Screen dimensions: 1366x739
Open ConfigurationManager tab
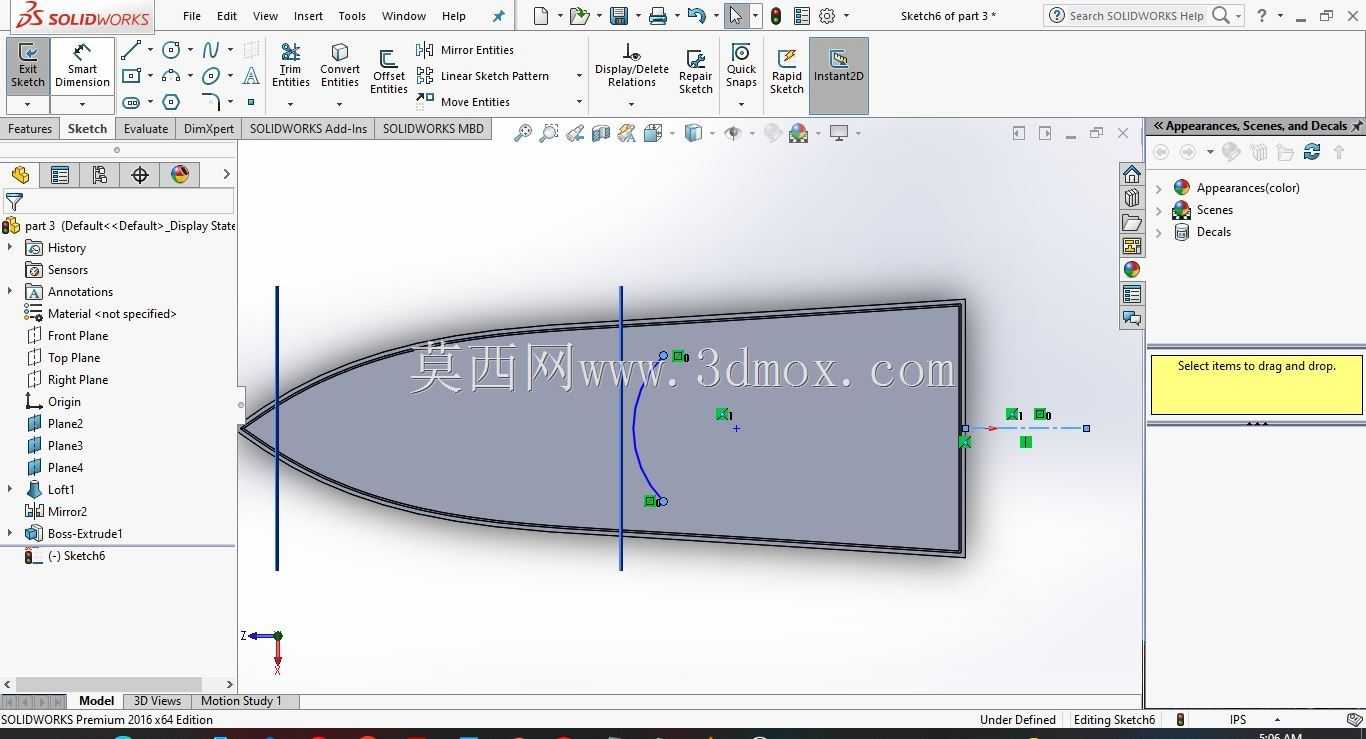pyautogui.click(x=100, y=175)
